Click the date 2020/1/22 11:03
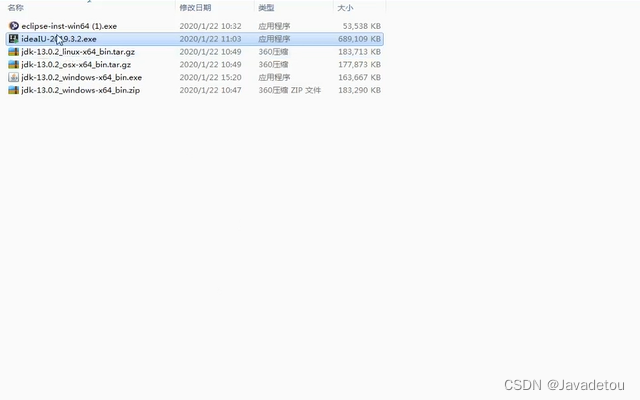Screen dimensions: 640x400 coord(210,39)
